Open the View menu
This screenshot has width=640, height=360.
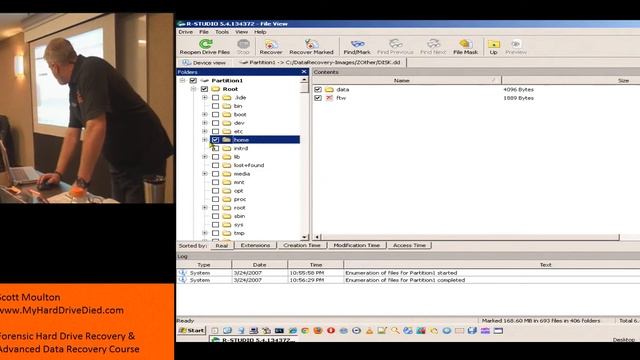pyautogui.click(x=241, y=32)
